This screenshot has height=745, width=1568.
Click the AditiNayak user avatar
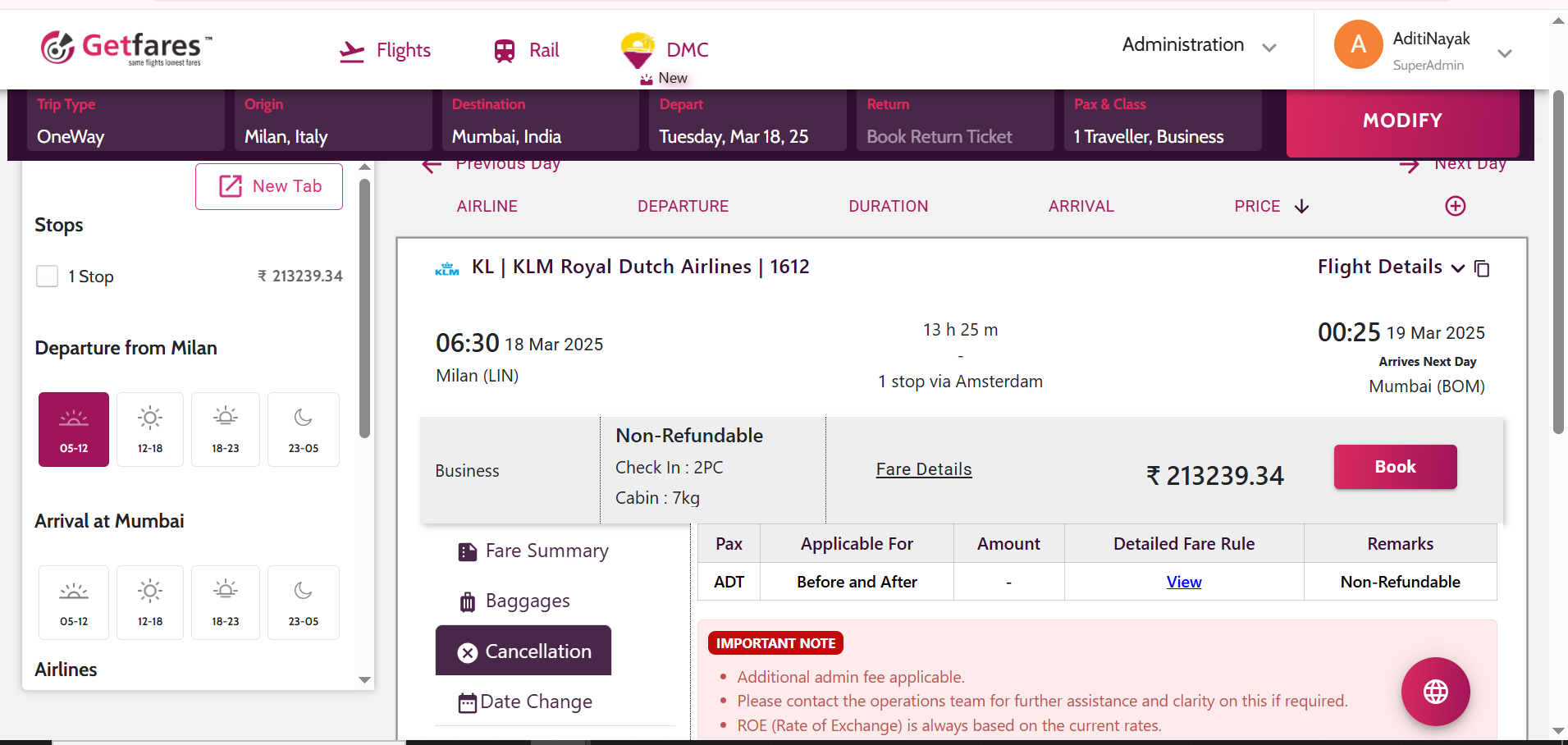point(1358,44)
